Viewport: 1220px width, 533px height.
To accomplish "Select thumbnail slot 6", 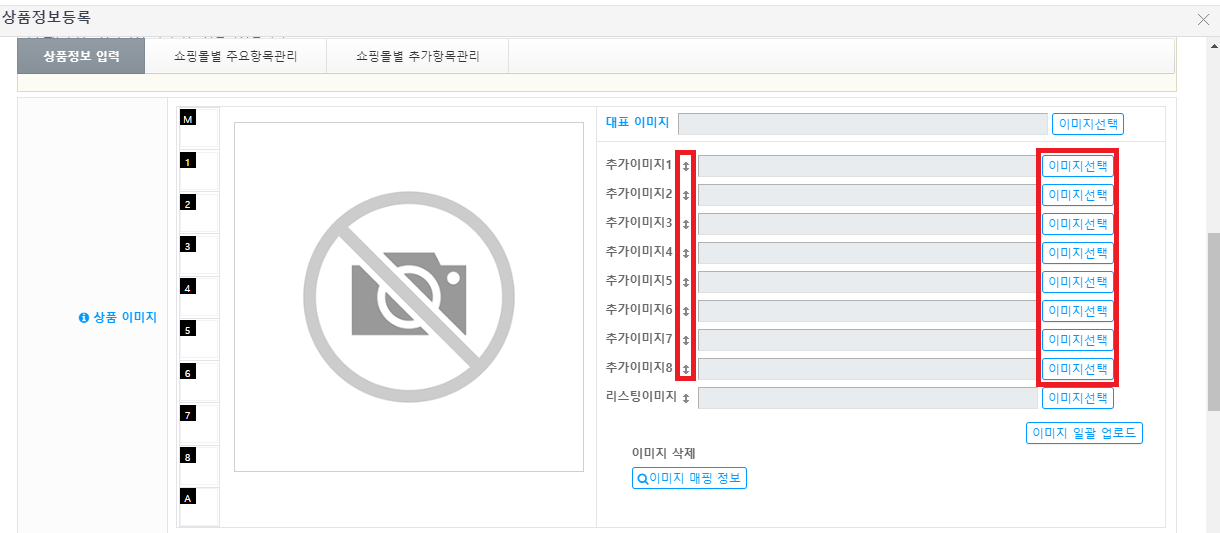I will [198, 380].
